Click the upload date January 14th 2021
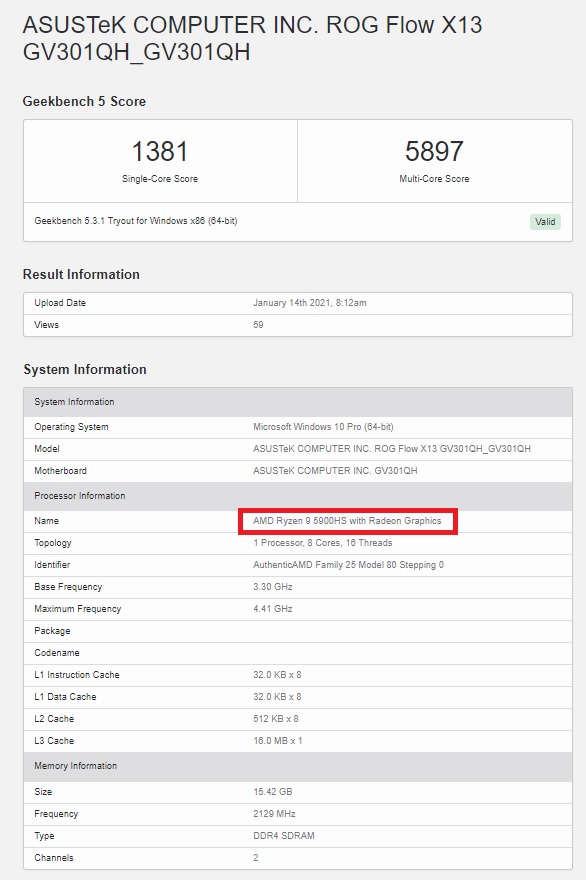 tap(310, 303)
